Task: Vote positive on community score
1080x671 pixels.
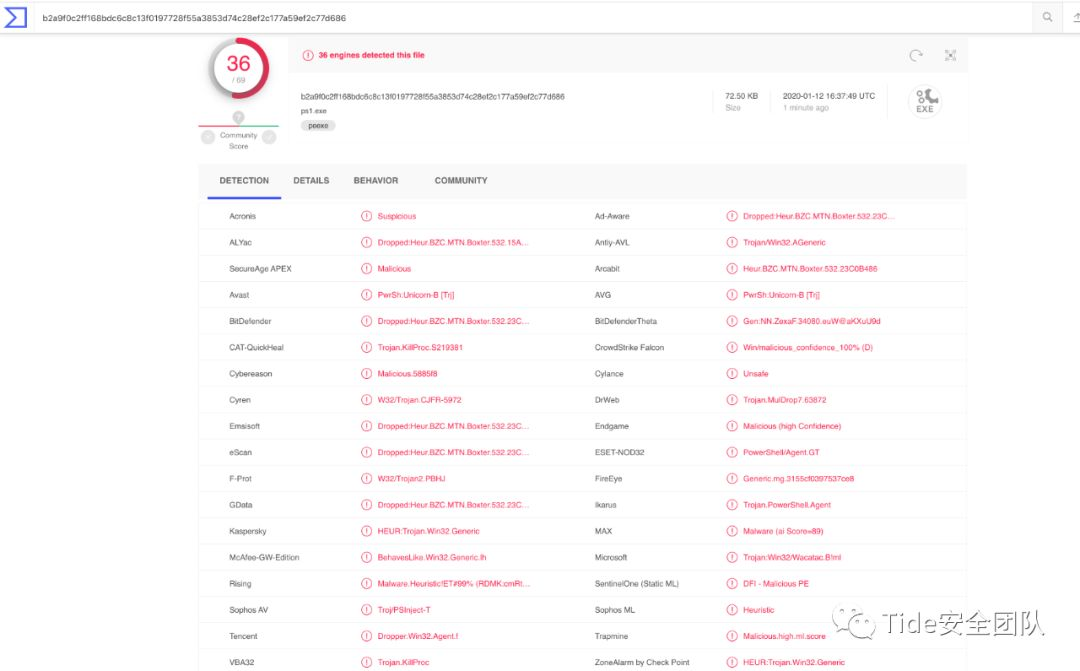Action: click(x=269, y=137)
